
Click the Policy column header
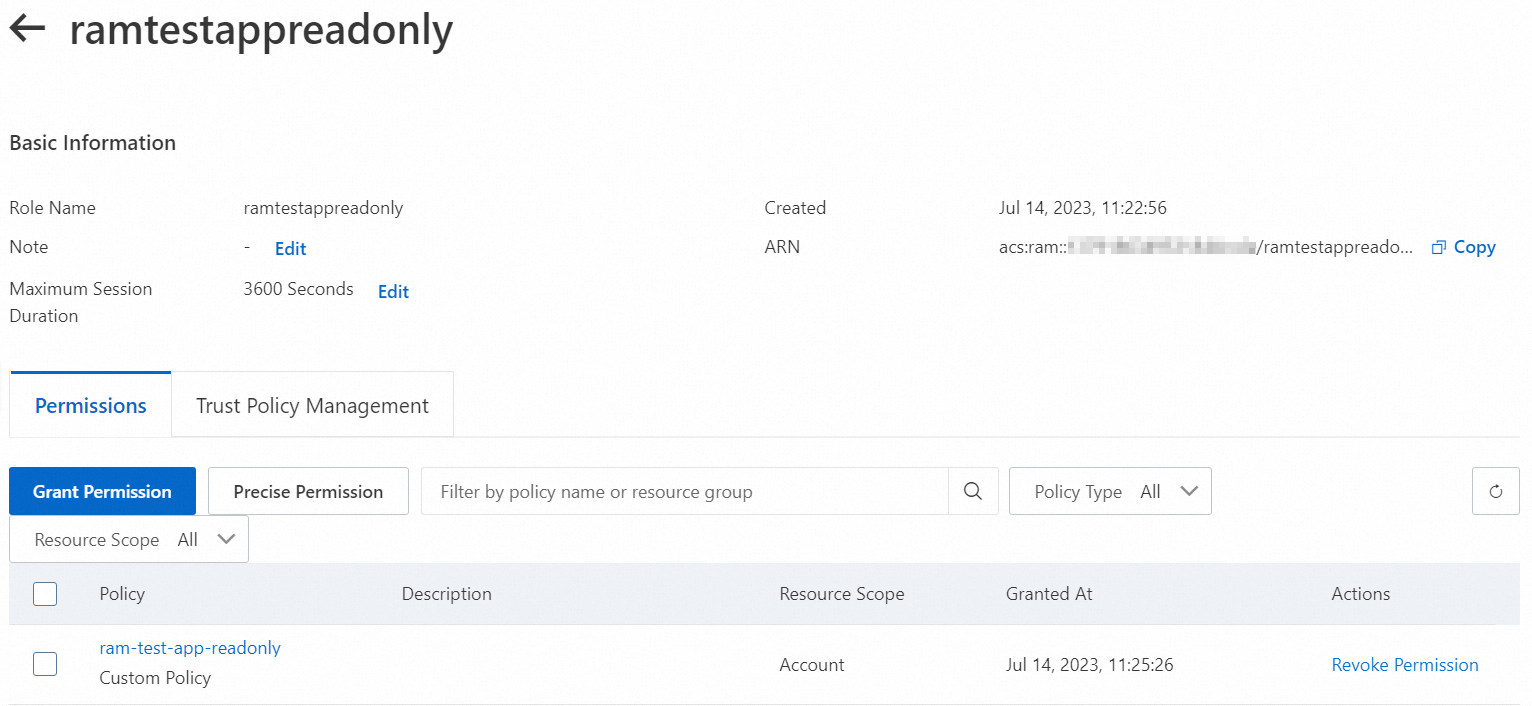(x=122, y=594)
